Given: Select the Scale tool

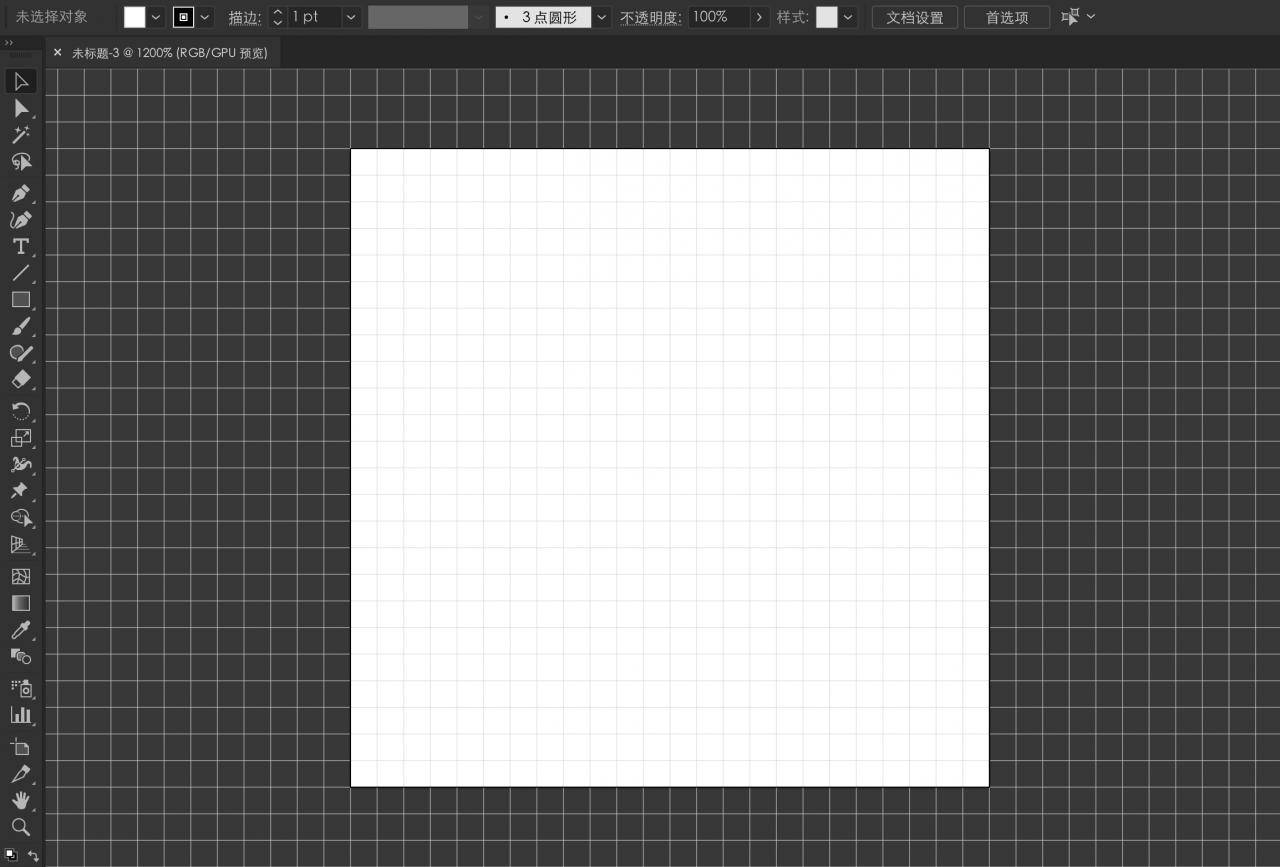Looking at the screenshot, I should [x=21, y=438].
